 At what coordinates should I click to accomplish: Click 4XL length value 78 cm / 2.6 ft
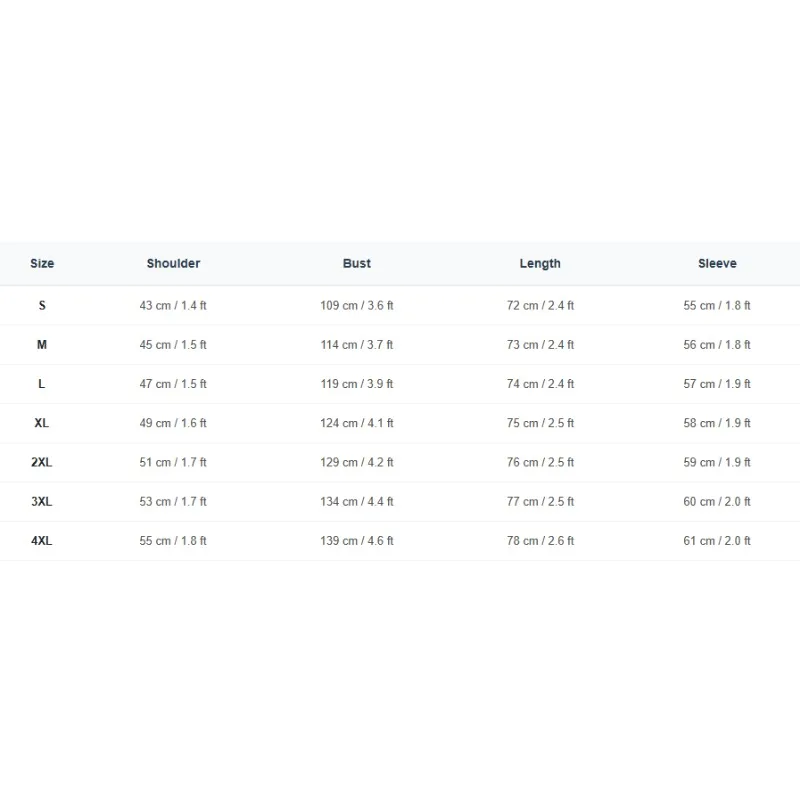(540, 541)
